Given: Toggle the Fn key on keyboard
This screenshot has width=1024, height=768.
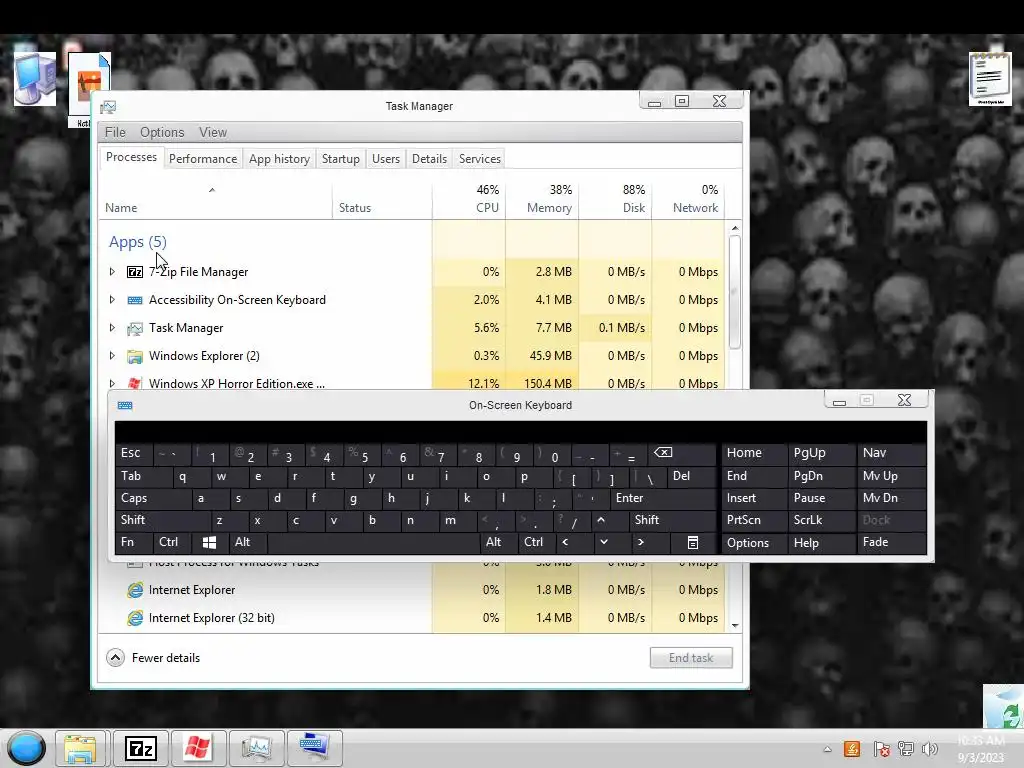Looking at the screenshot, I should 135,542.
